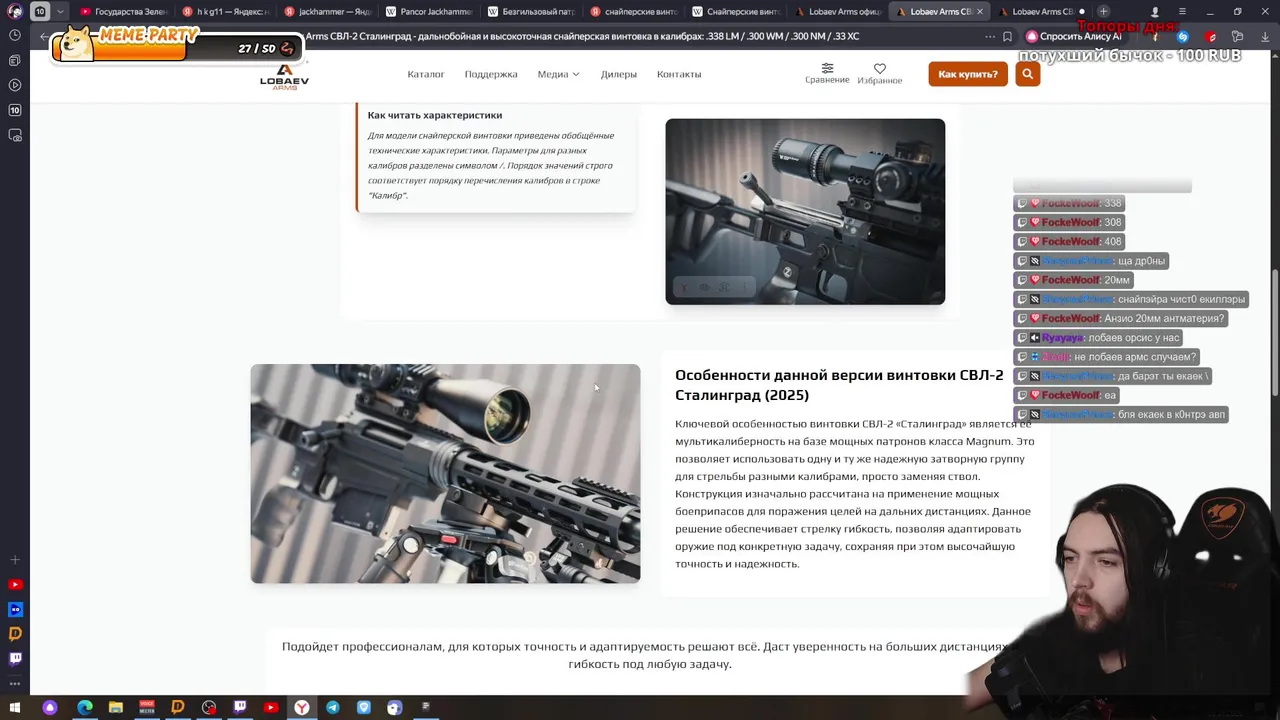Open the extensions puzzle icon
Viewport: 1280px width, 720px height.
pos(1237,37)
